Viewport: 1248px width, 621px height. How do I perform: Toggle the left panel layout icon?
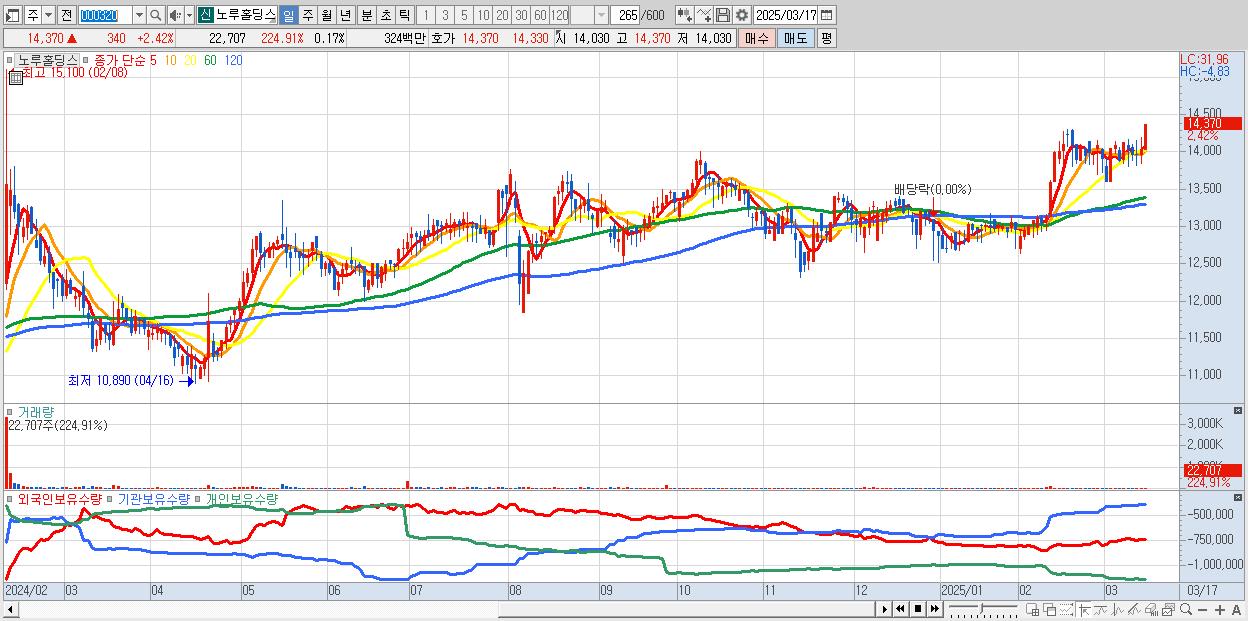pyautogui.click(x=13, y=15)
